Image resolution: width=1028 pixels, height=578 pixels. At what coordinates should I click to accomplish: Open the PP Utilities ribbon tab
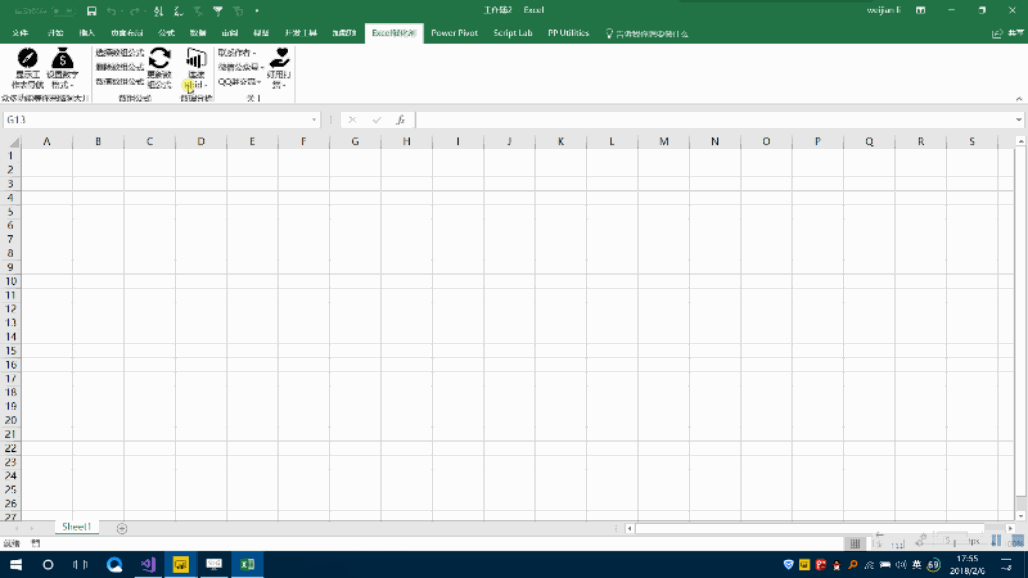pyautogui.click(x=568, y=33)
